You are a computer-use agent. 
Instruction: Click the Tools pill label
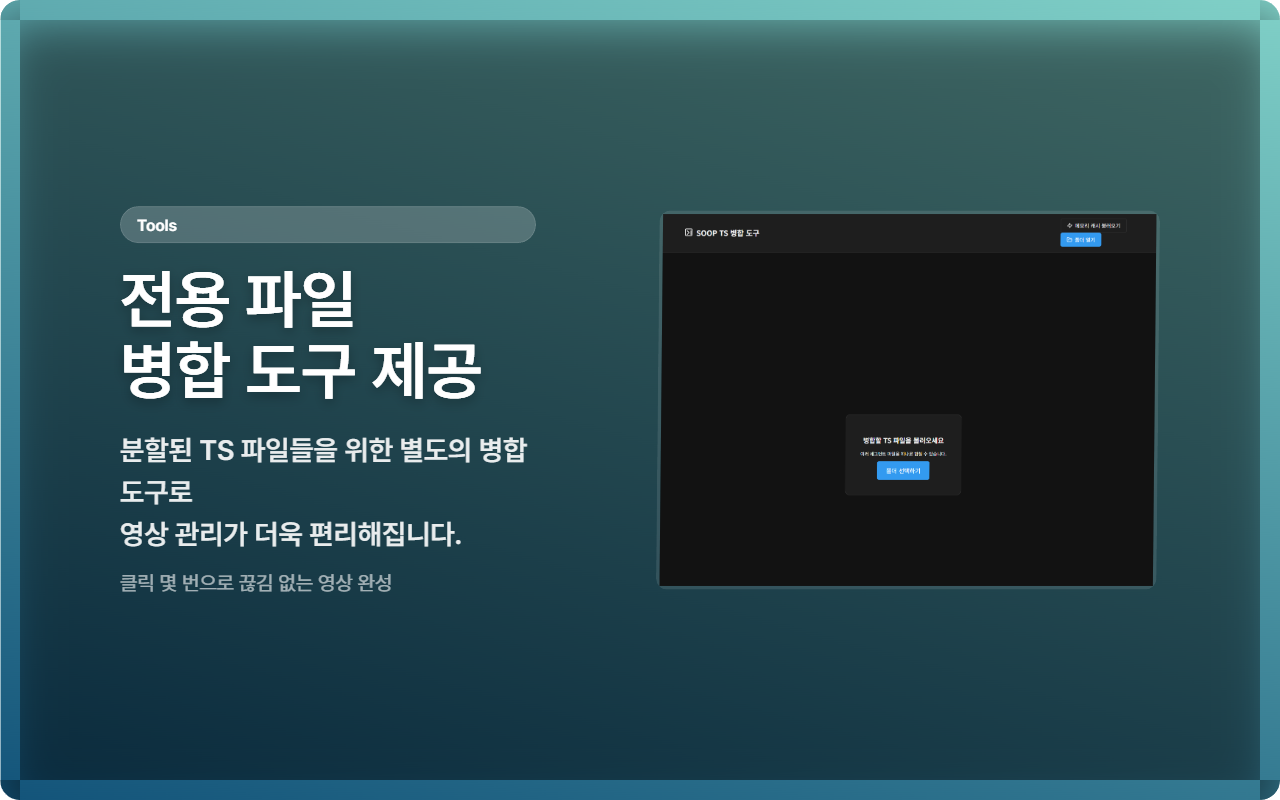click(328, 225)
